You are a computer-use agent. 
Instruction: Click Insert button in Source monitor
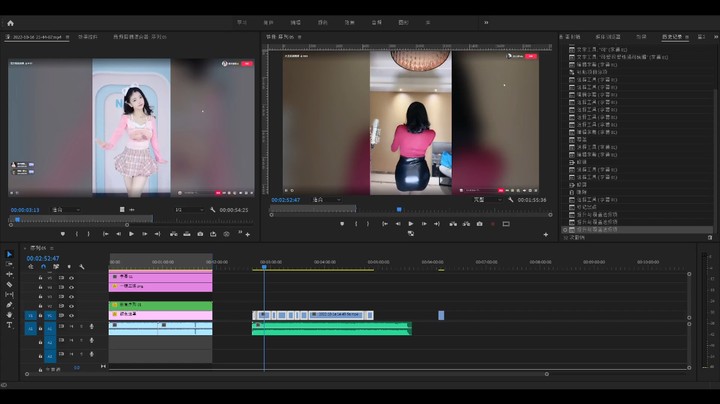174,234
